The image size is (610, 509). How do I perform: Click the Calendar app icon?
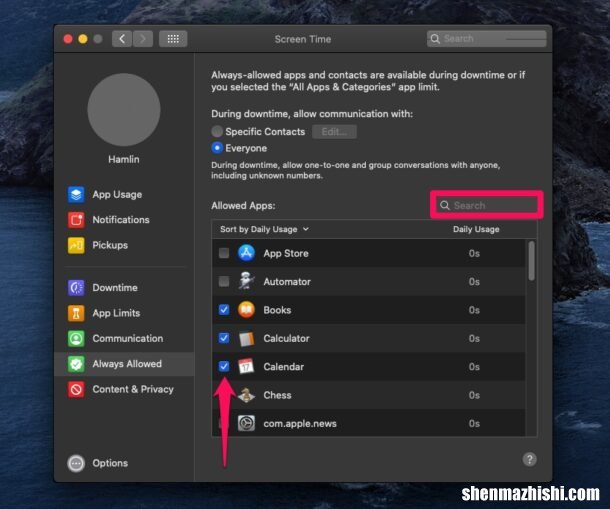(x=246, y=366)
